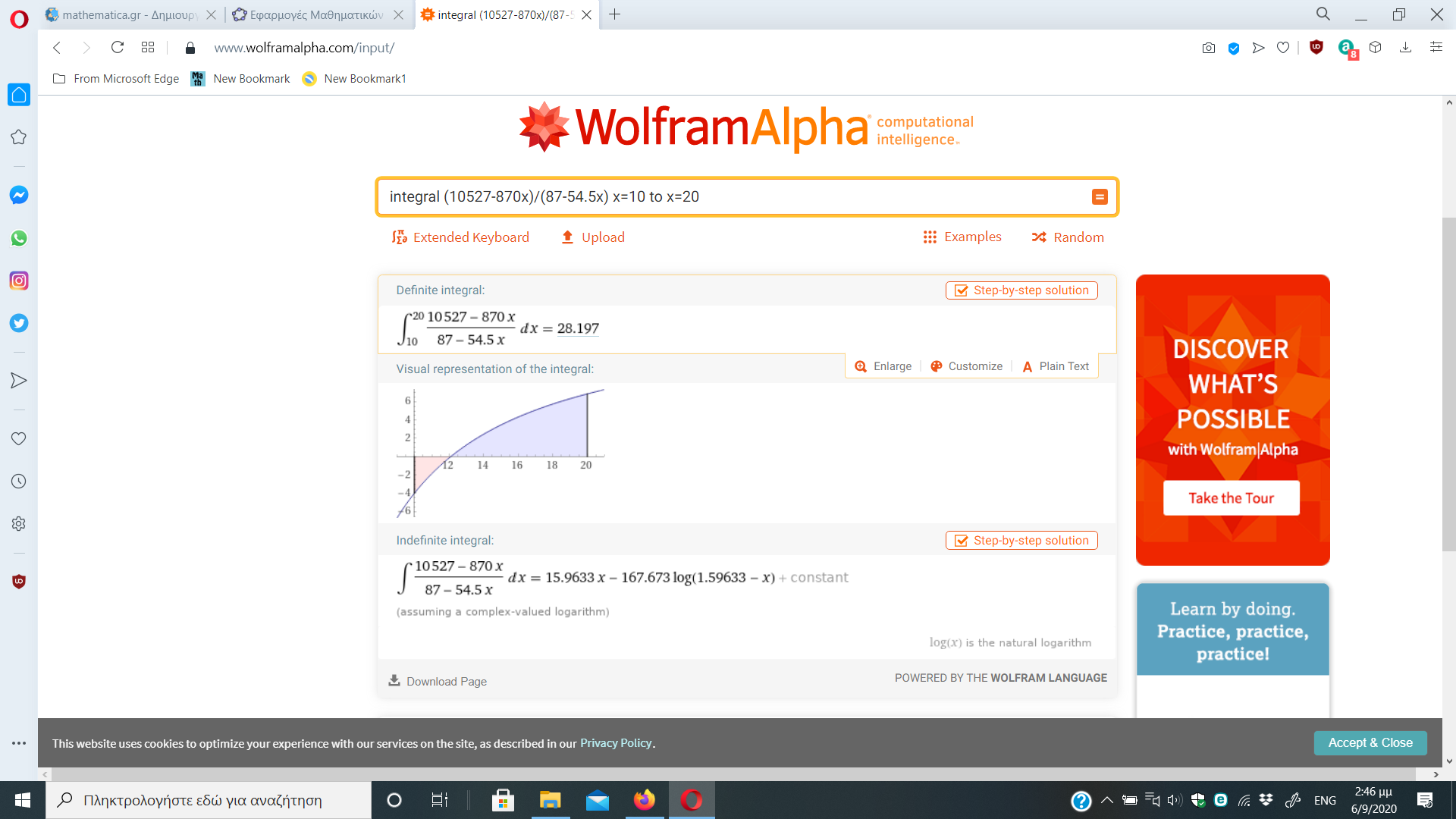Take a snapshot with the camera icon
Viewport: 1456px width, 819px height.
pos(1209,49)
